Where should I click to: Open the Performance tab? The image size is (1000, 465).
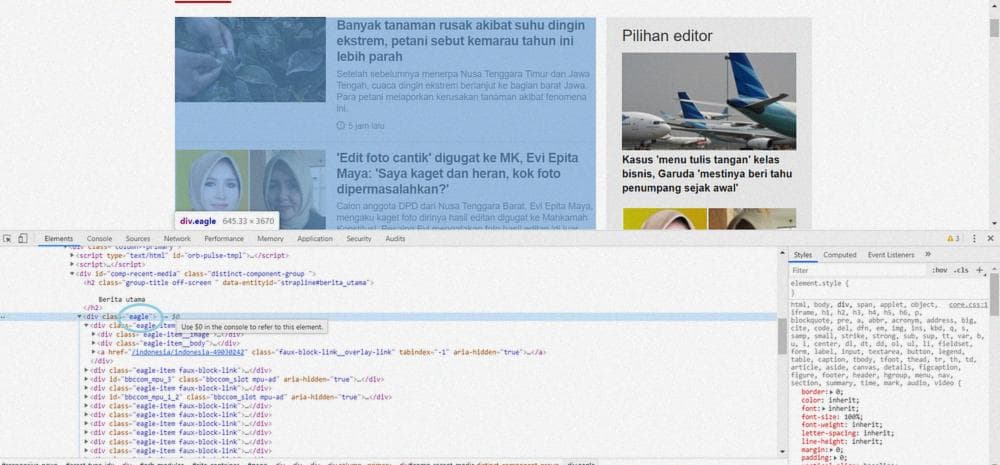(224, 239)
